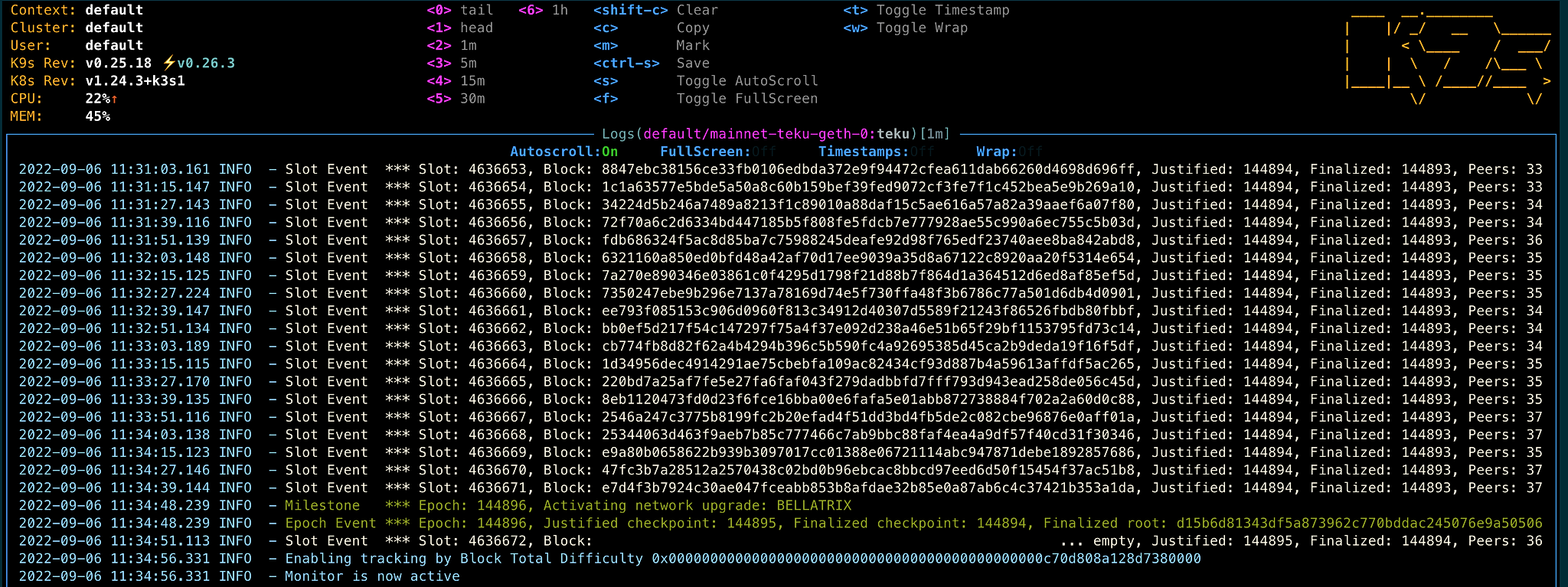Click the Context: default value
Viewport: 1568px width, 587px height.
pos(114,10)
